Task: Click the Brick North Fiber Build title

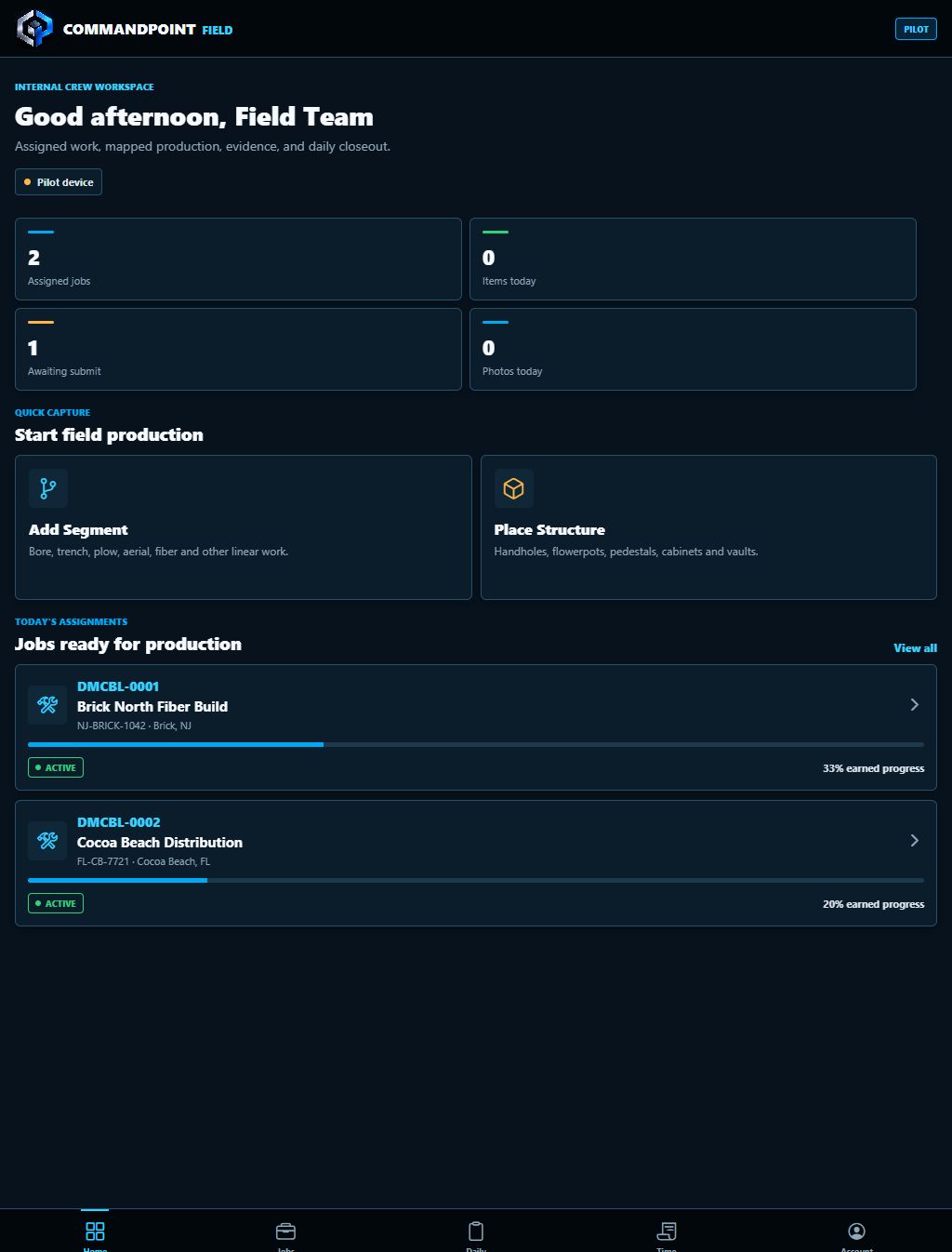Action: tap(152, 707)
